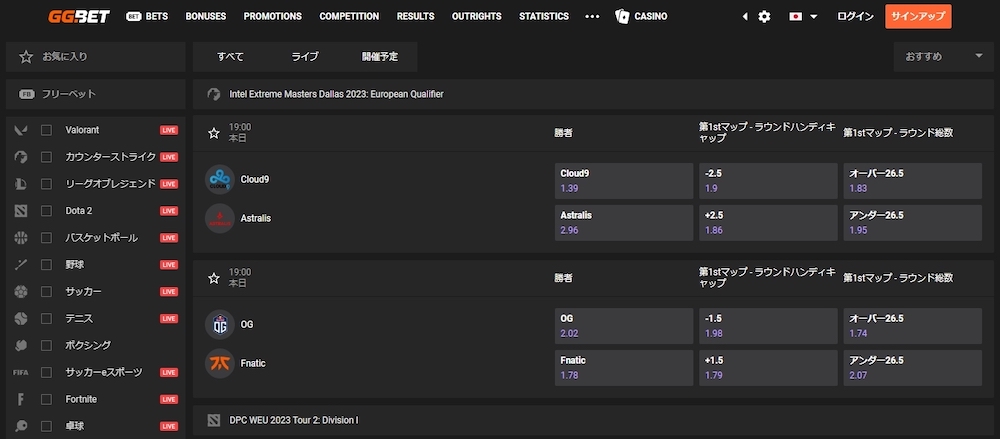Check the カウンターストライク checkbox
The height and width of the screenshot is (439, 1000).
47,157
